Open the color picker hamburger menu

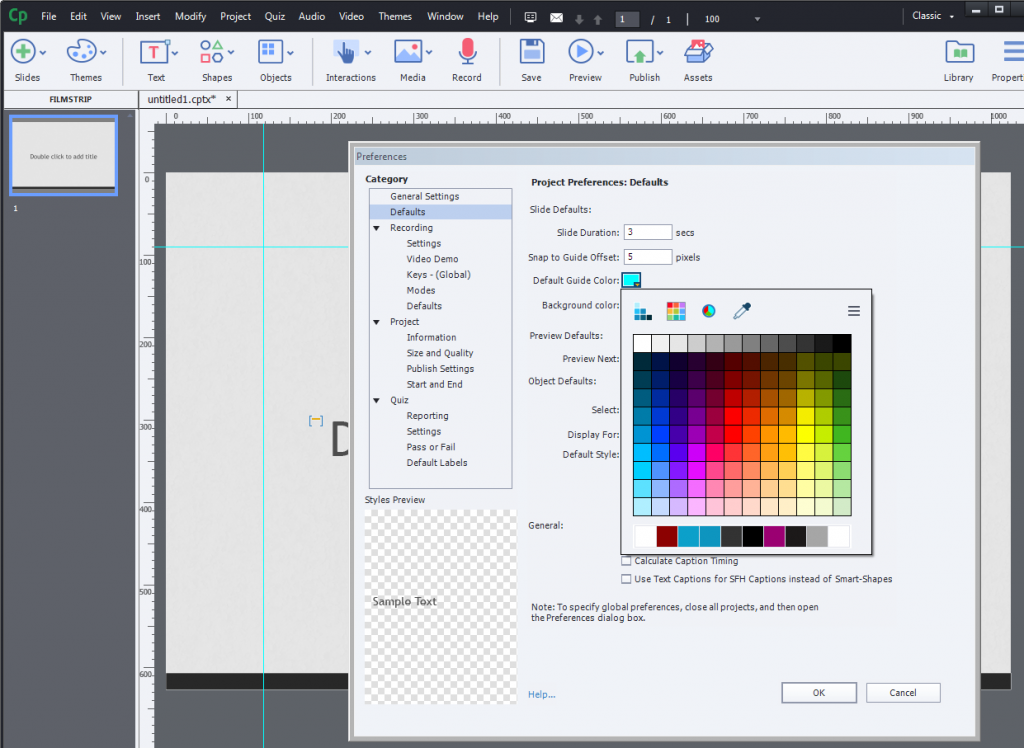click(854, 312)
